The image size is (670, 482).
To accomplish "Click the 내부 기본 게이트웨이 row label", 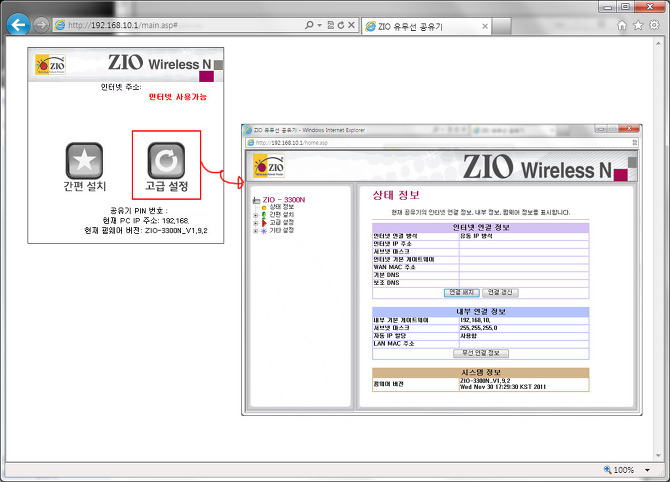I will pos(400,320).
